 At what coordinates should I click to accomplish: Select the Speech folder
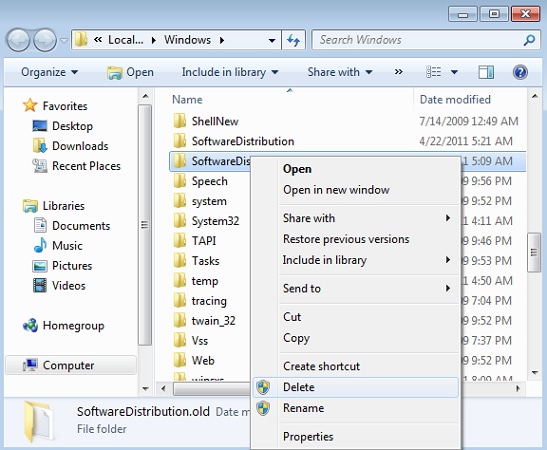(x=209, y=181)
